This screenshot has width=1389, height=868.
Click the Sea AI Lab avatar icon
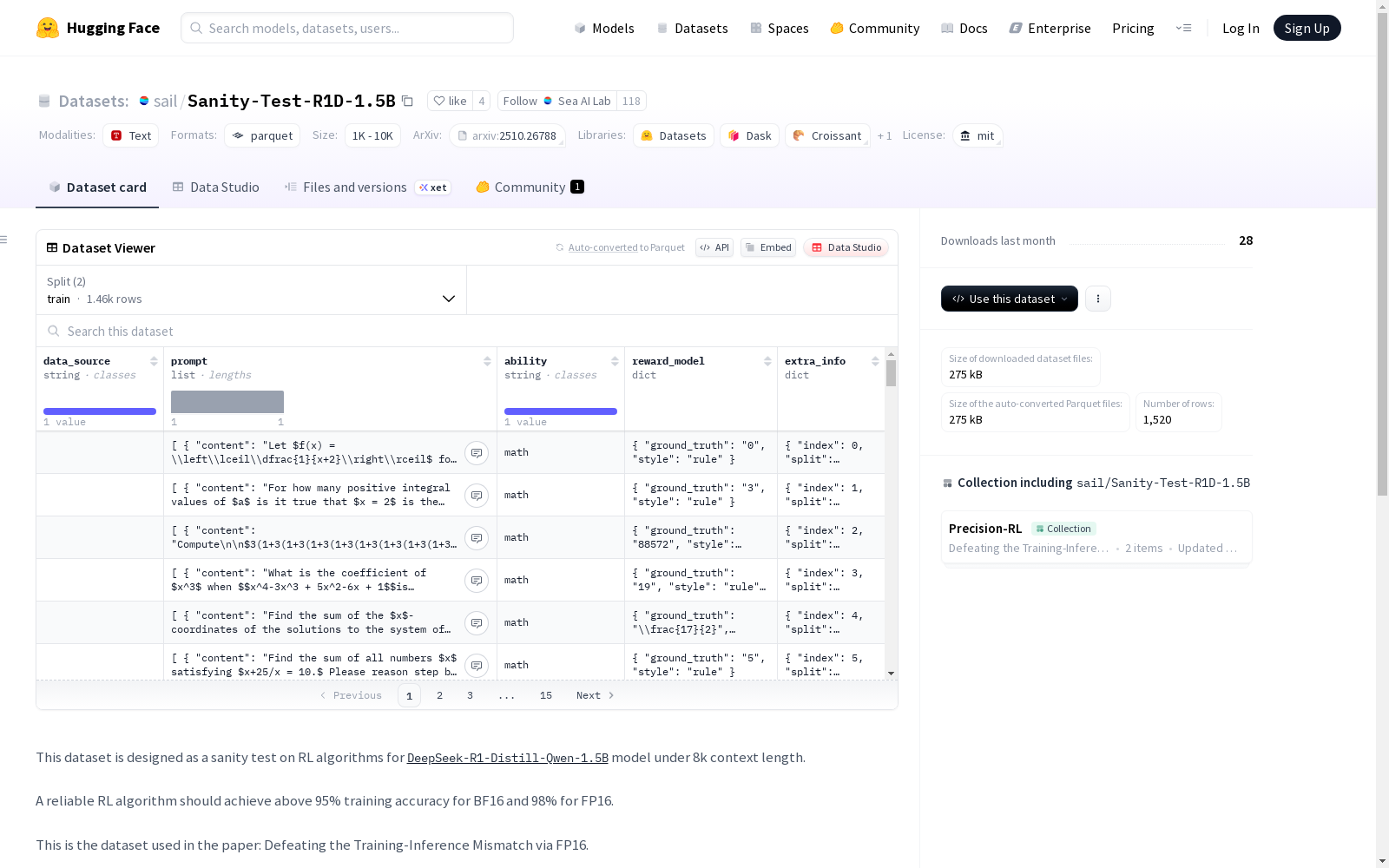tap(548, 101)
